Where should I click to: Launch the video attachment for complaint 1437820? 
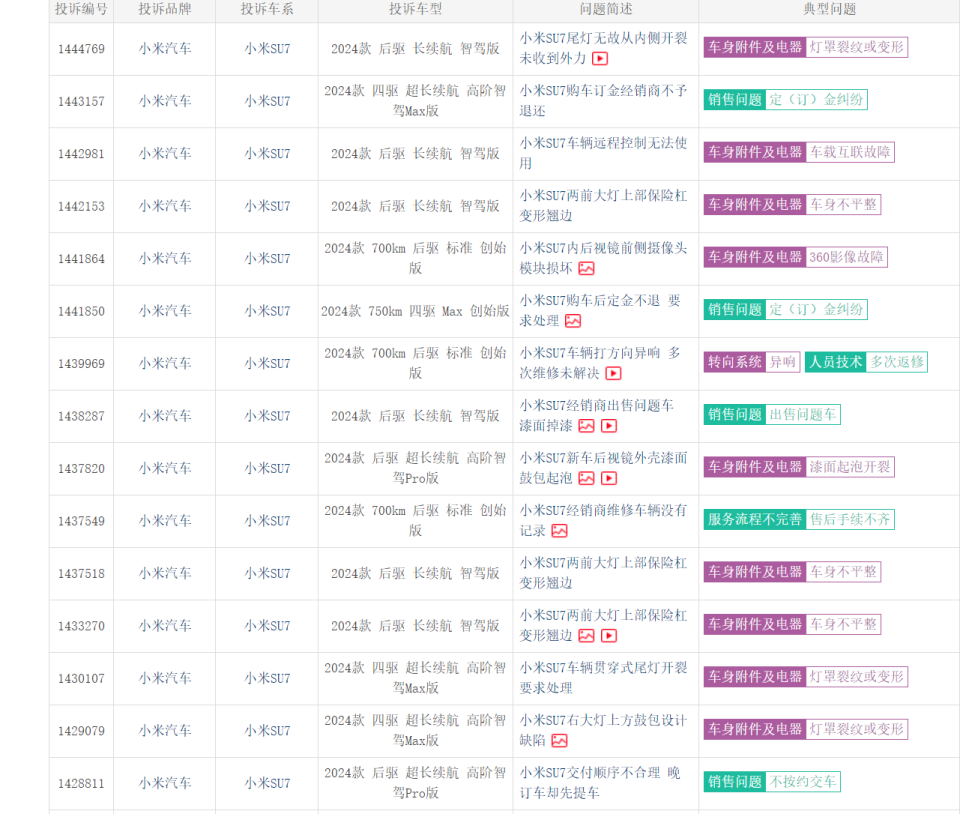click(609, 479)
